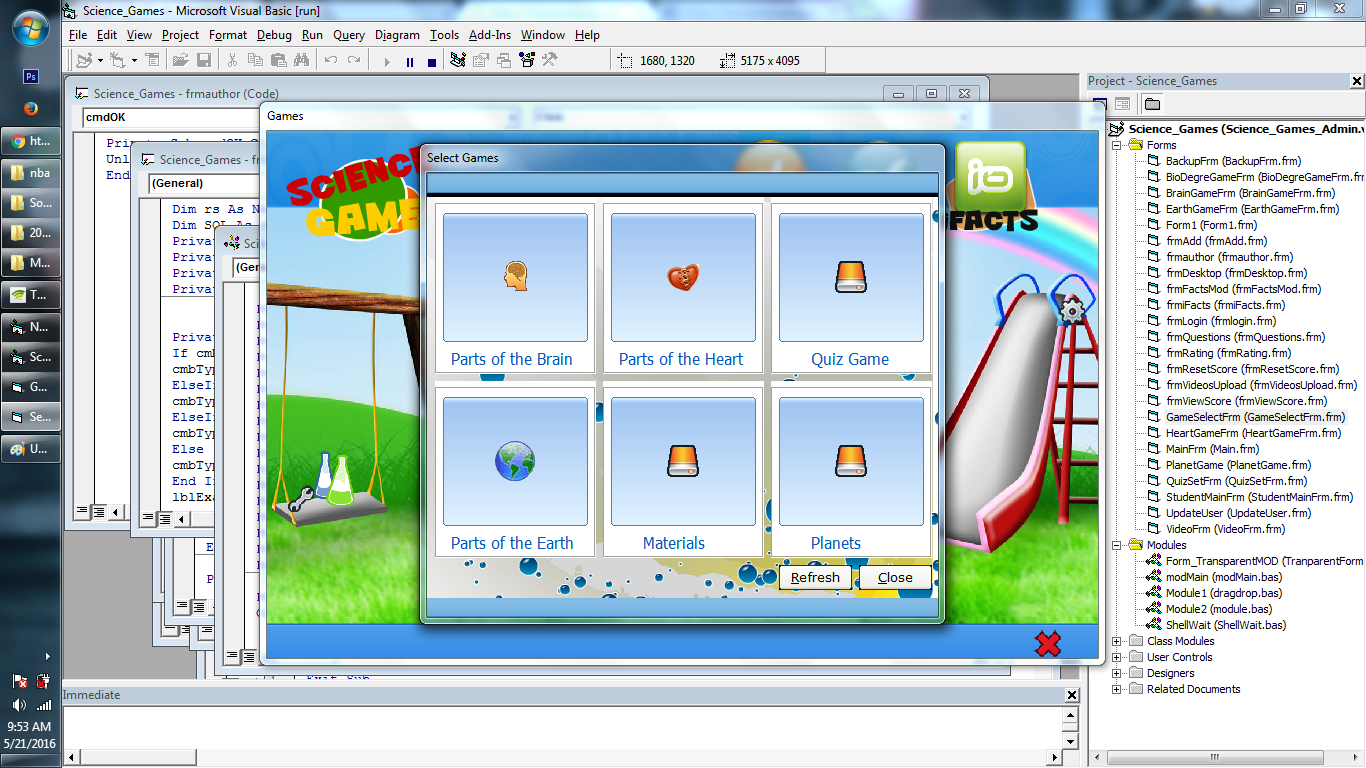Click the Find binoculars icon on the toolbar
The width and height of the screenshot is (1366, 768).
[x=299, y=60]
